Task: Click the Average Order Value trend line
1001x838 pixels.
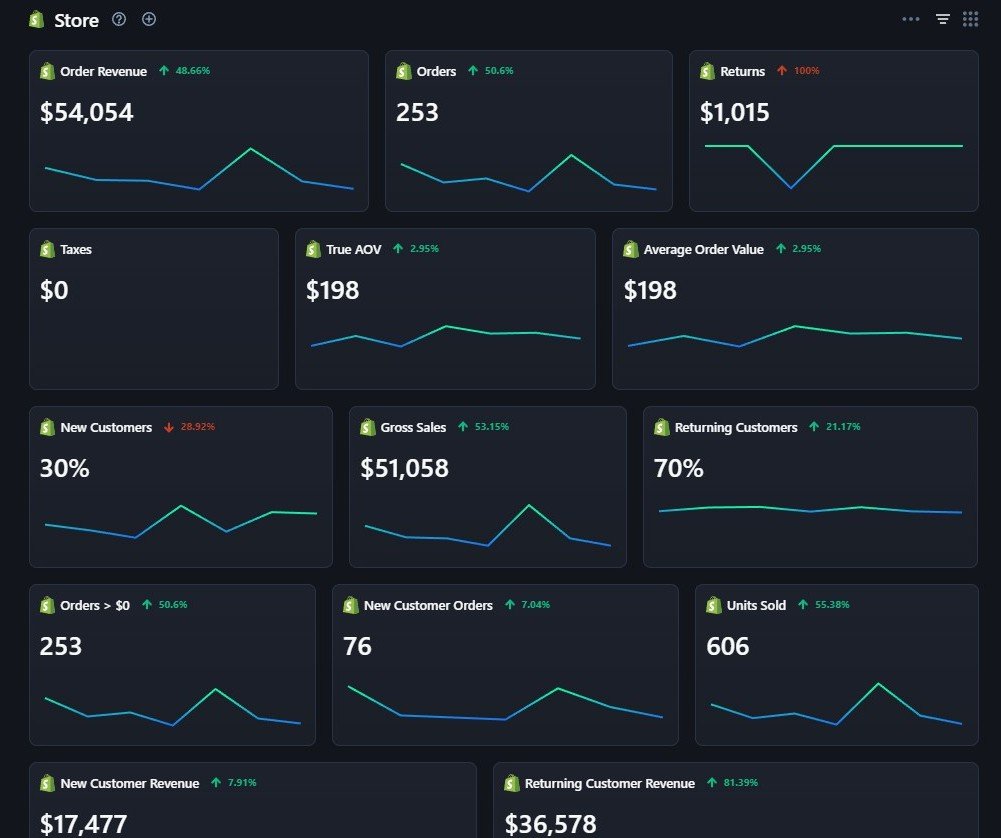Action: pyautogui.click(x=794, y=335)
